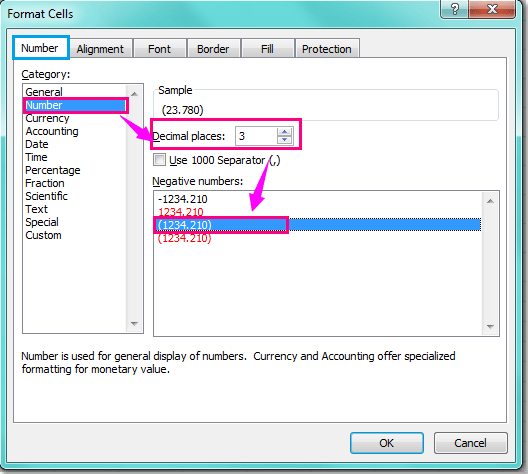Screen dimensions: 528x474
Task: Click Category list scroll down arrow
Action: (x=134, y=324)
